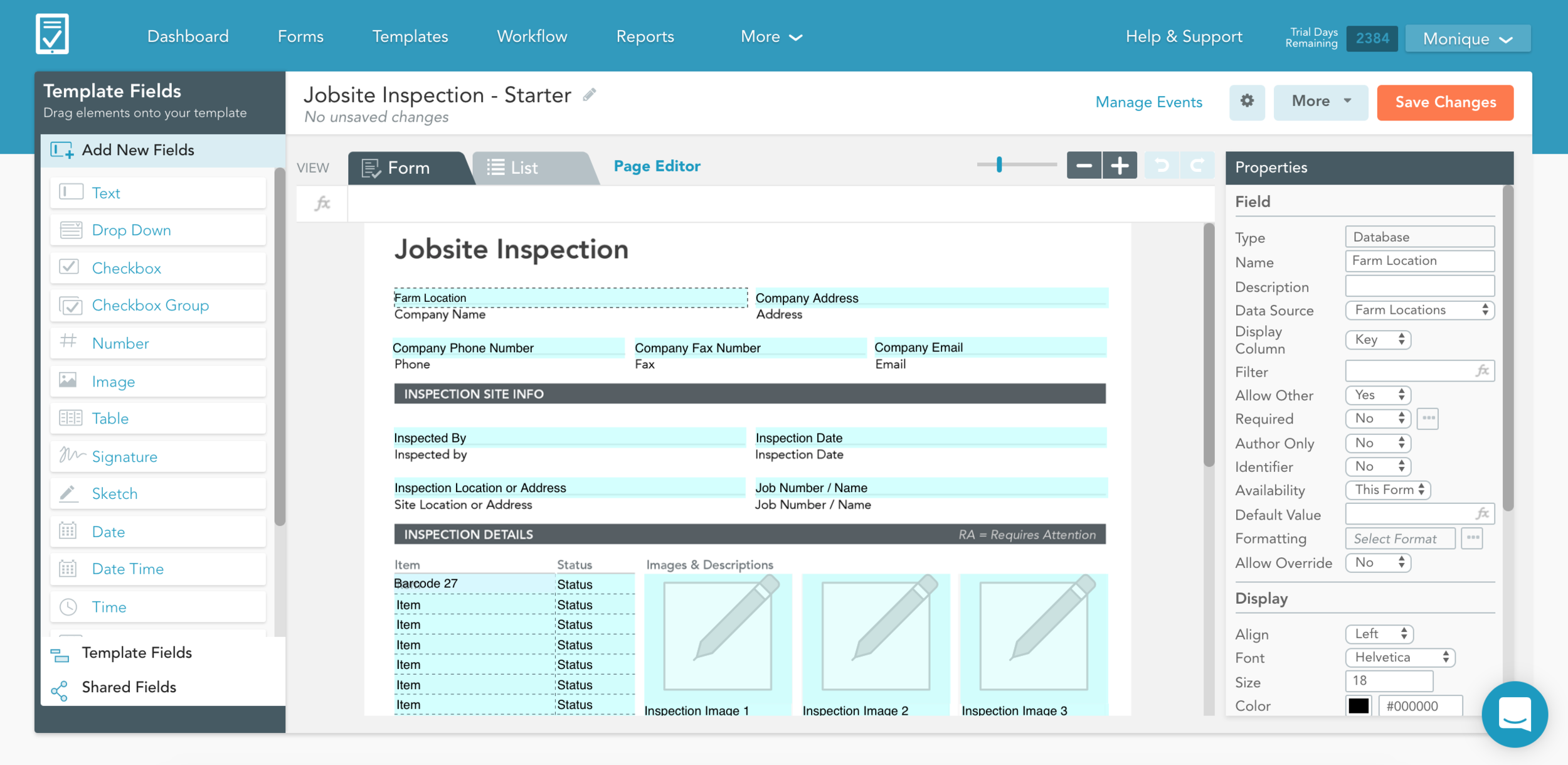
Task: Expand the More menu in the navigation bar
Action: click(x=770, y=36)
